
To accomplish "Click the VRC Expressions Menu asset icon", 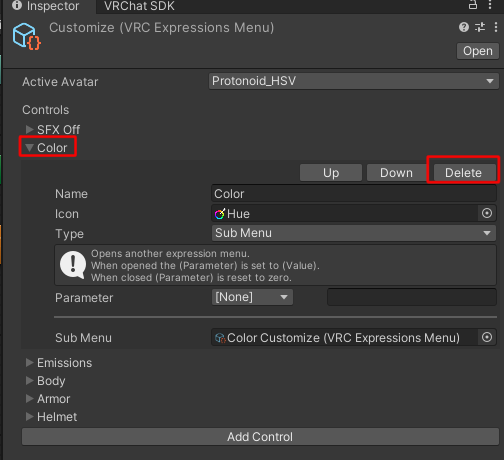I will (x=27, y=37).
